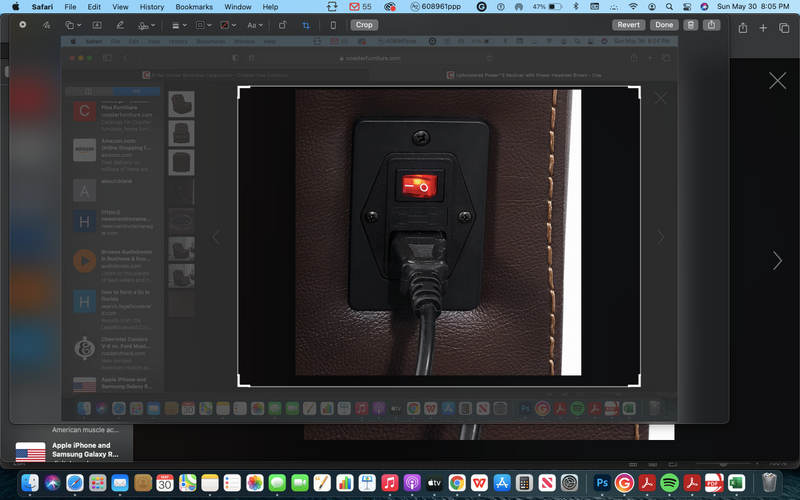Image resolution: width=800 pixels, height=500 pixels.
Task: Add a text box annotation
Action: point(97,25)
